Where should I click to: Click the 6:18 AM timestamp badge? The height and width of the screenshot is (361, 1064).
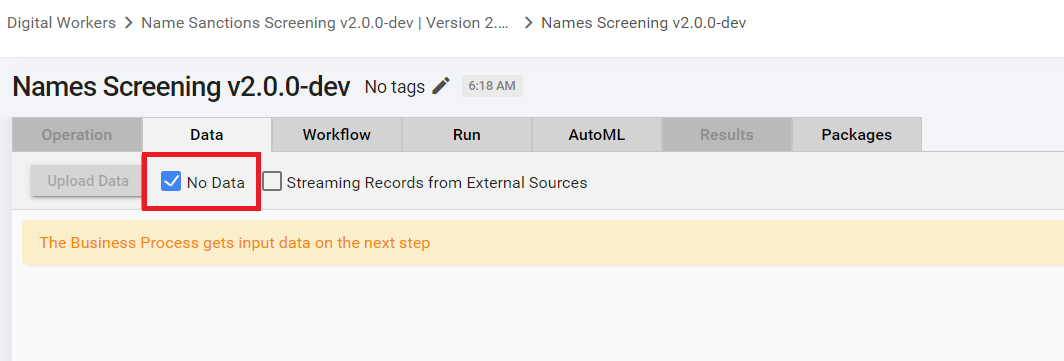pos(493,86)
